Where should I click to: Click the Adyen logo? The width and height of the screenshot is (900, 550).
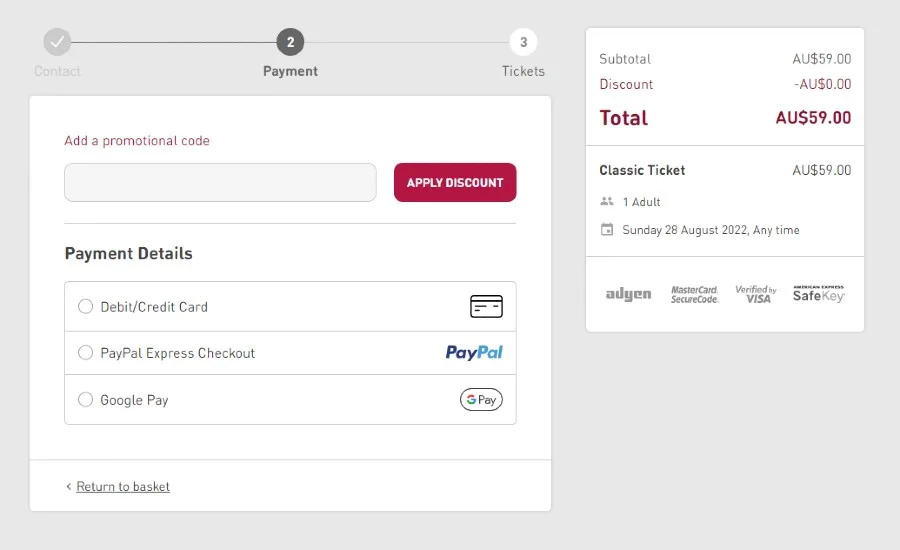click(x=628, y=294)
